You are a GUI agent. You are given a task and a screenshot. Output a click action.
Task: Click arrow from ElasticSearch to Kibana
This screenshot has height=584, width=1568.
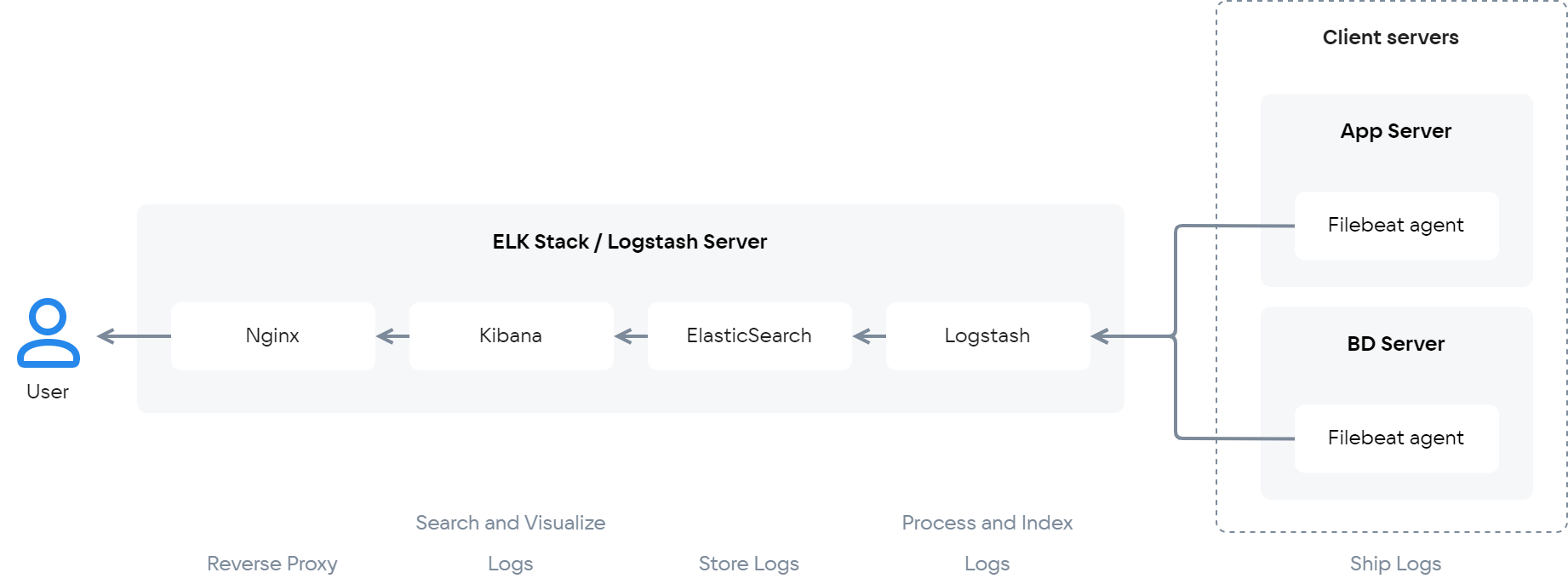coord(631,336)
